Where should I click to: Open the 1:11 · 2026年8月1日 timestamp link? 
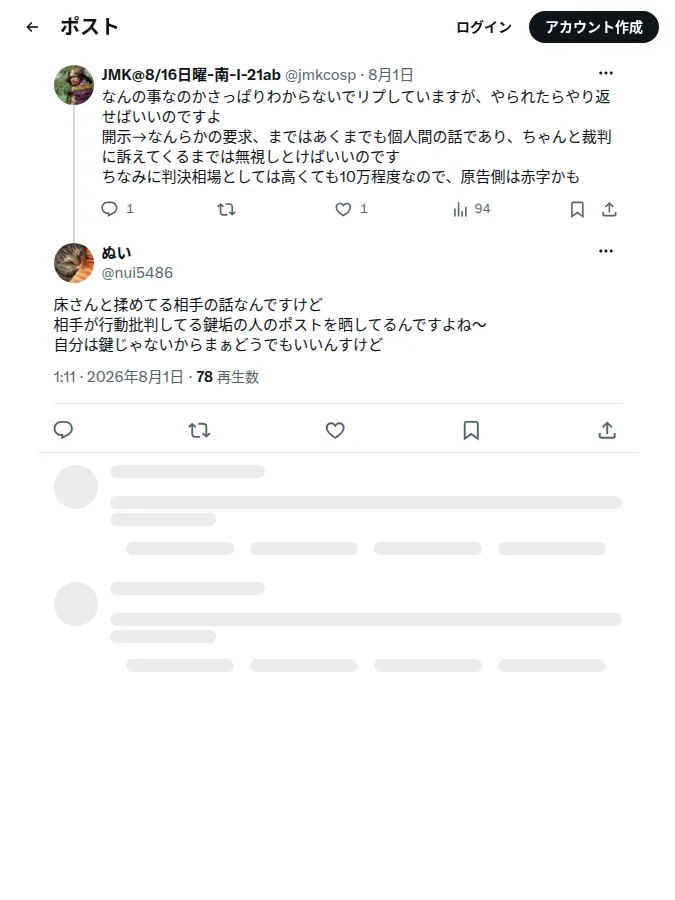[x=118, y=377]
